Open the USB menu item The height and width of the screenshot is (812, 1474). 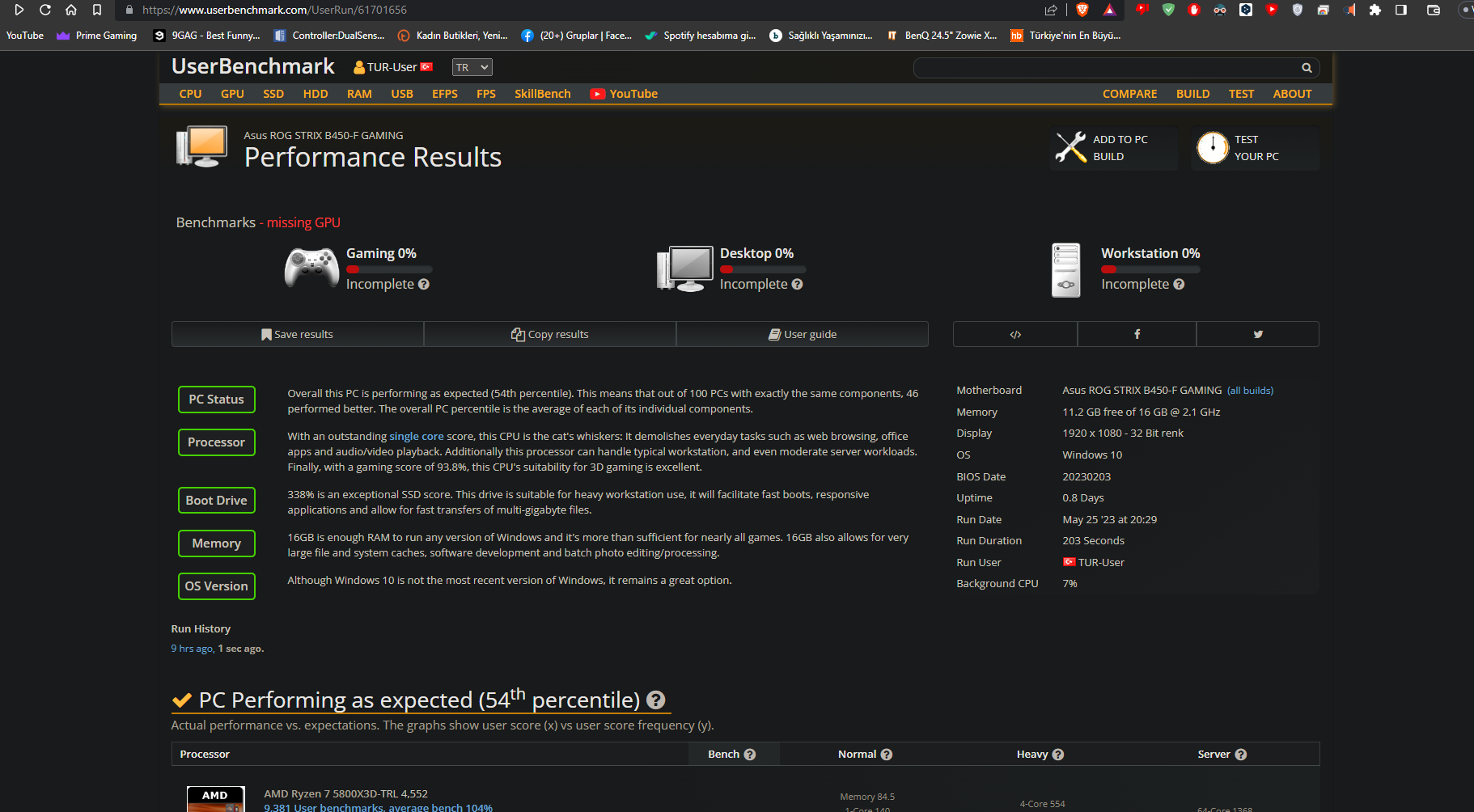coord(402,94)
